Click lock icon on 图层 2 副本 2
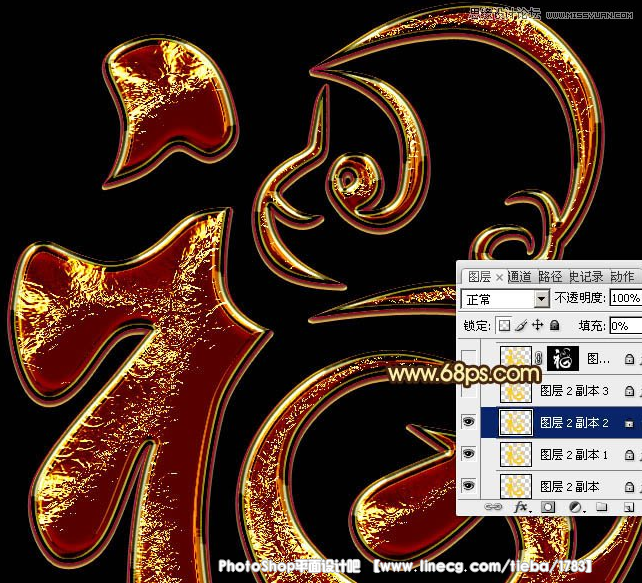The width and height of the screenshot is (642, 583). pyautogui.click(x=629, y=423)
